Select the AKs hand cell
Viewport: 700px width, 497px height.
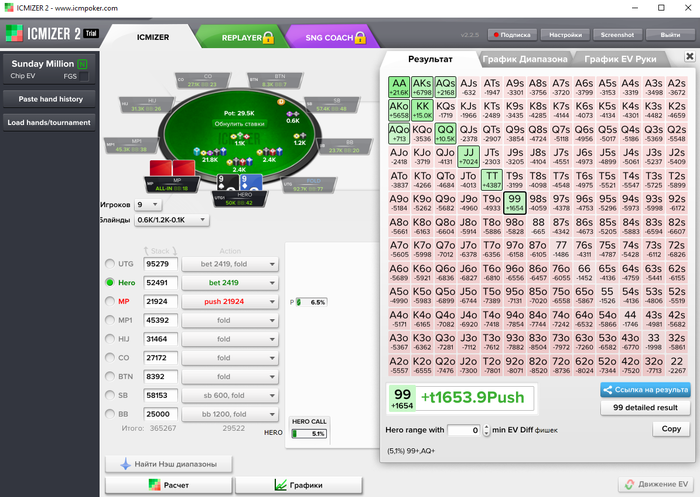[422, 87]
